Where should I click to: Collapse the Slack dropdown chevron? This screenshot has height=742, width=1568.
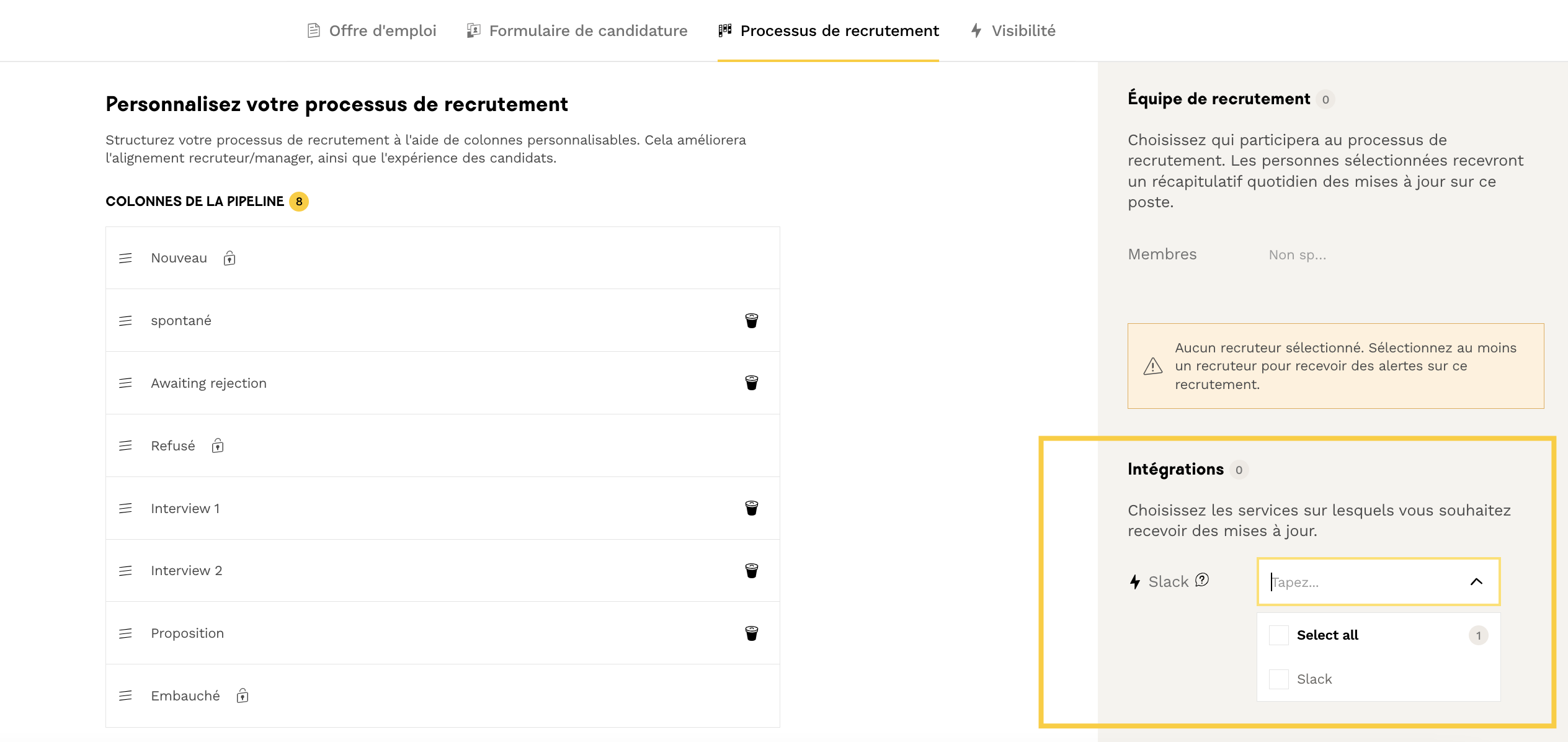coord(1476,582)
